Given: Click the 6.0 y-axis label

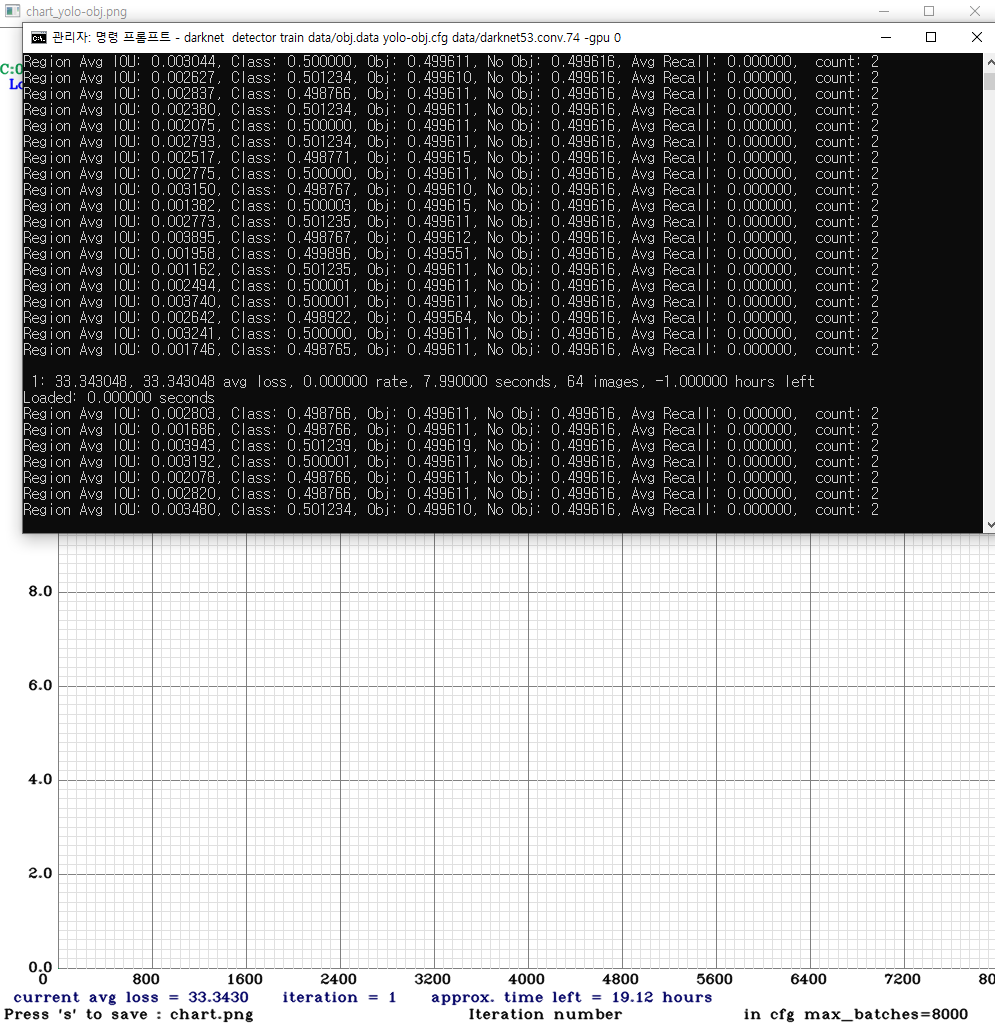Looking at the screenshot, I should click(x=40, y=686).
